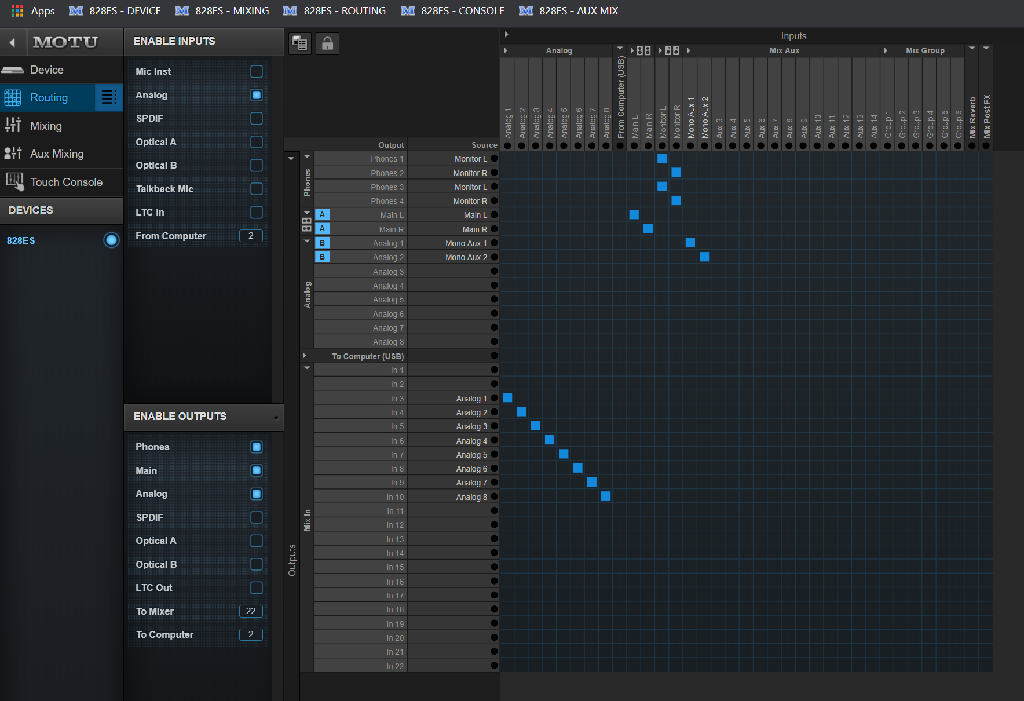Click the 828ES device name

tap(21, 240)
